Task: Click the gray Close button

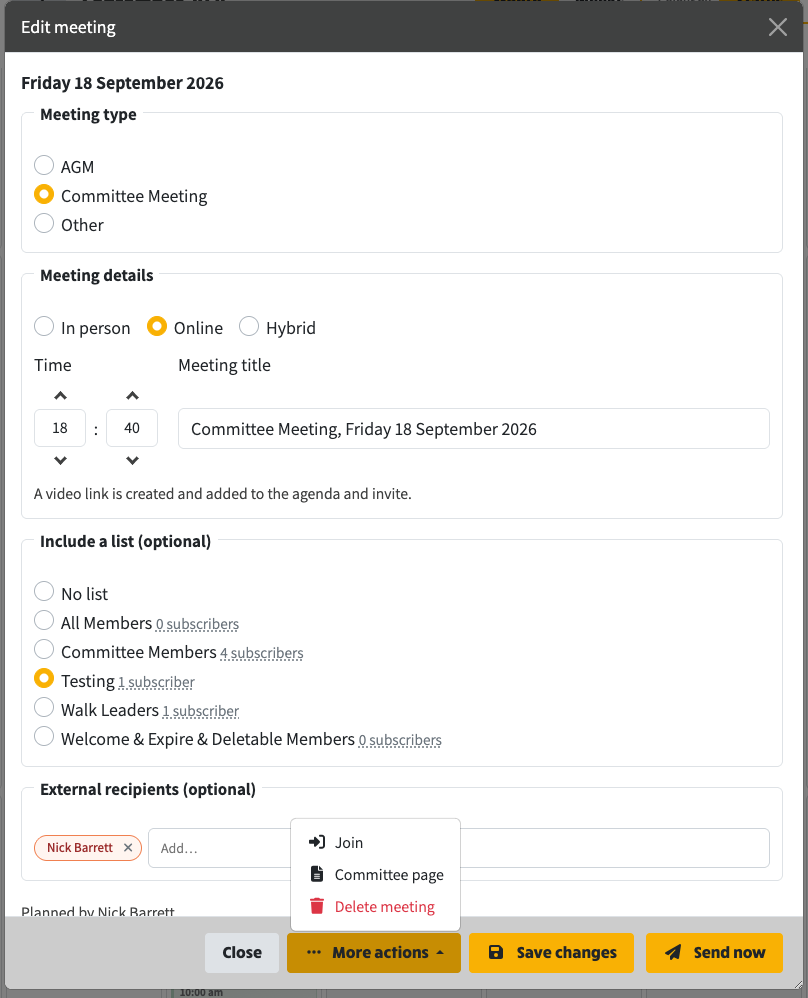Action: coord(242,953)
